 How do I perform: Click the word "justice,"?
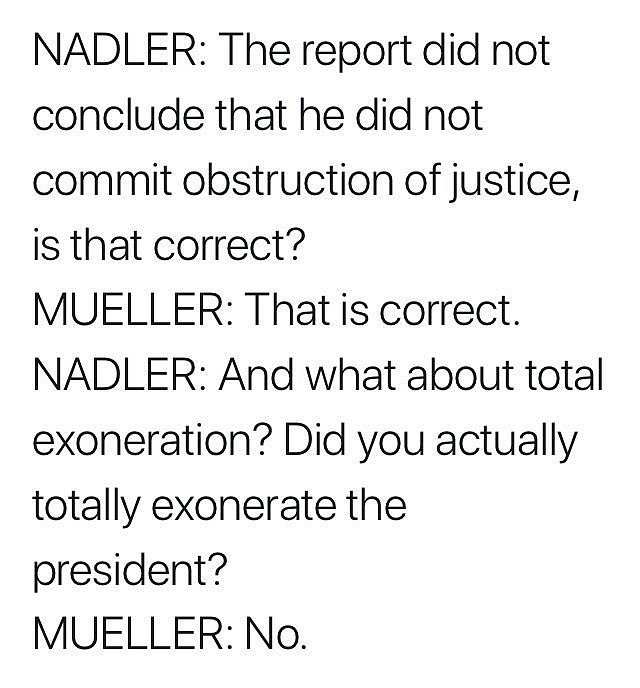coord(515,183)
